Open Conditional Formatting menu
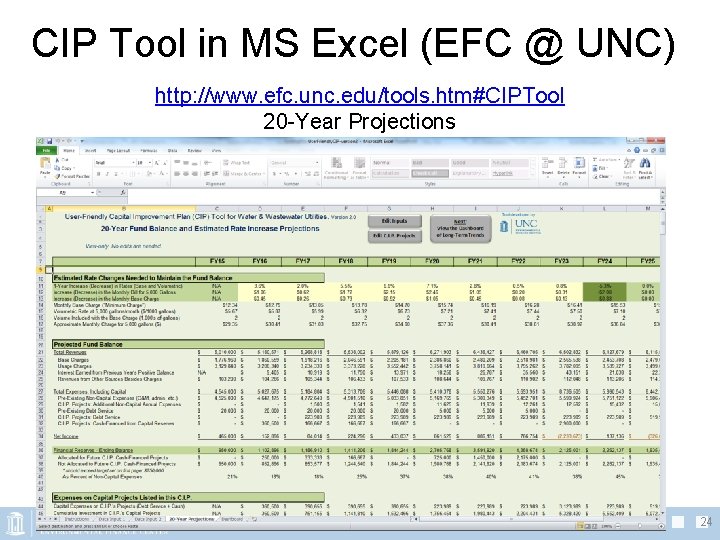Viewport: 720px width, 540px height. coord(336,168)
